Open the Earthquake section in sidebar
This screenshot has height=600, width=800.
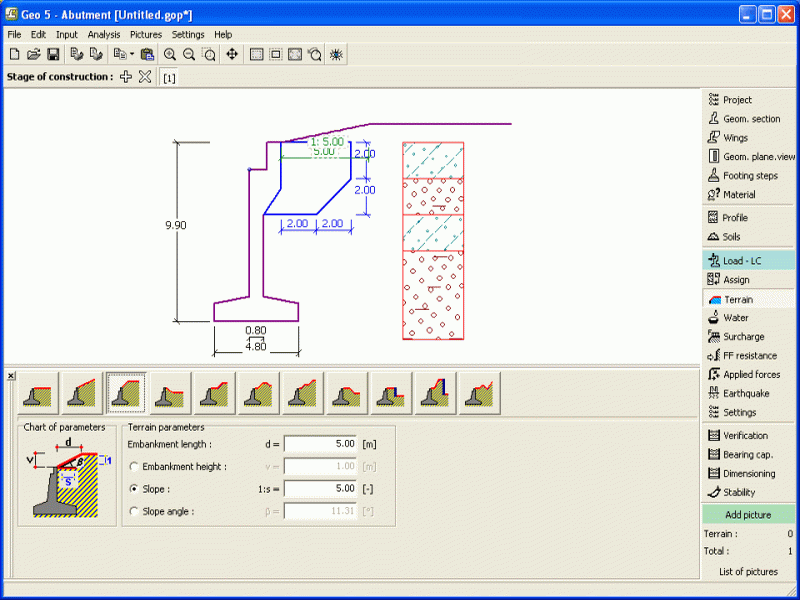pos(748,393)
